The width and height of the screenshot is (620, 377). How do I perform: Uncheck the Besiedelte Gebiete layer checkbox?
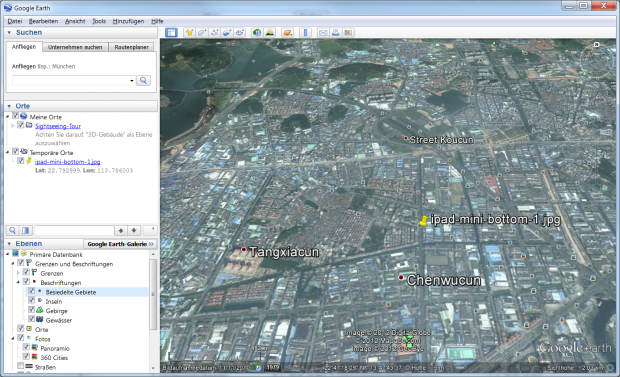[x=31, y=291]
